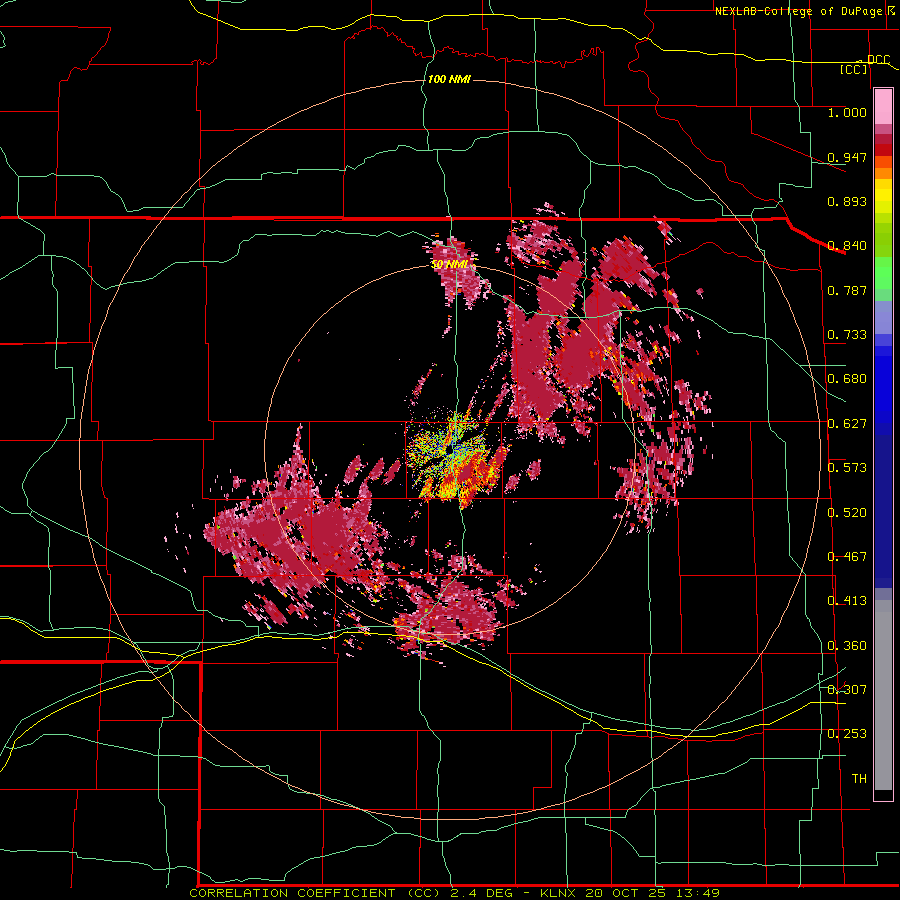
Task: Click the 0.520 scale value
Action: 847,513
